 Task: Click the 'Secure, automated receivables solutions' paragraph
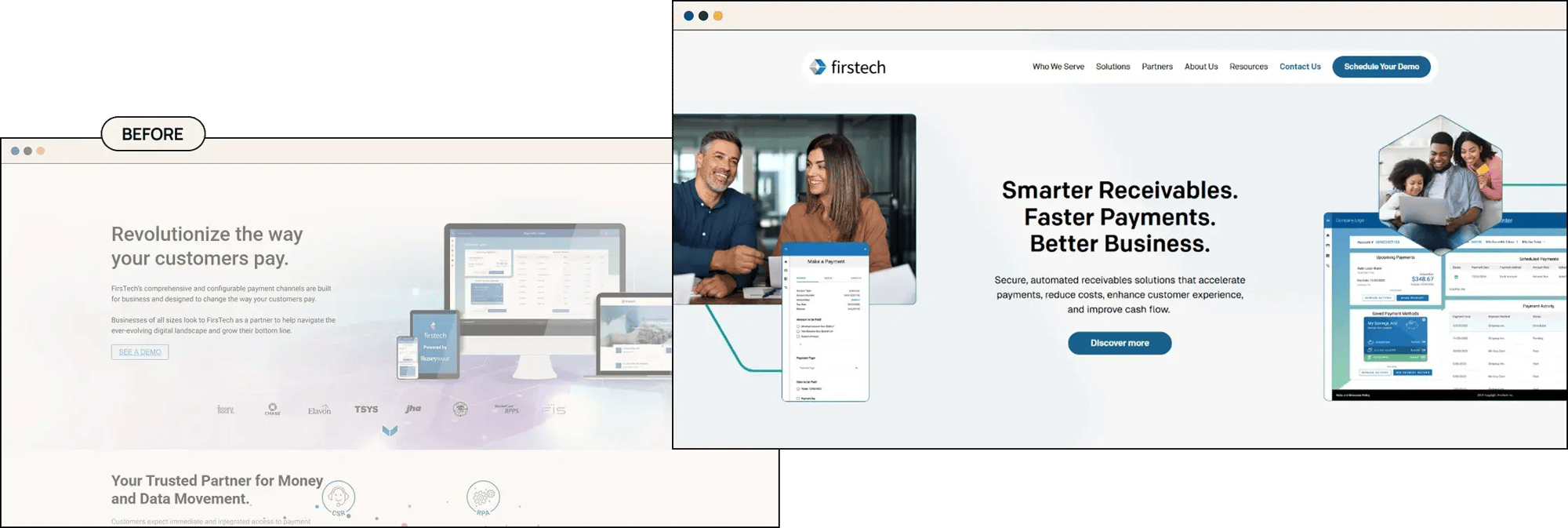coord(1120,294)
